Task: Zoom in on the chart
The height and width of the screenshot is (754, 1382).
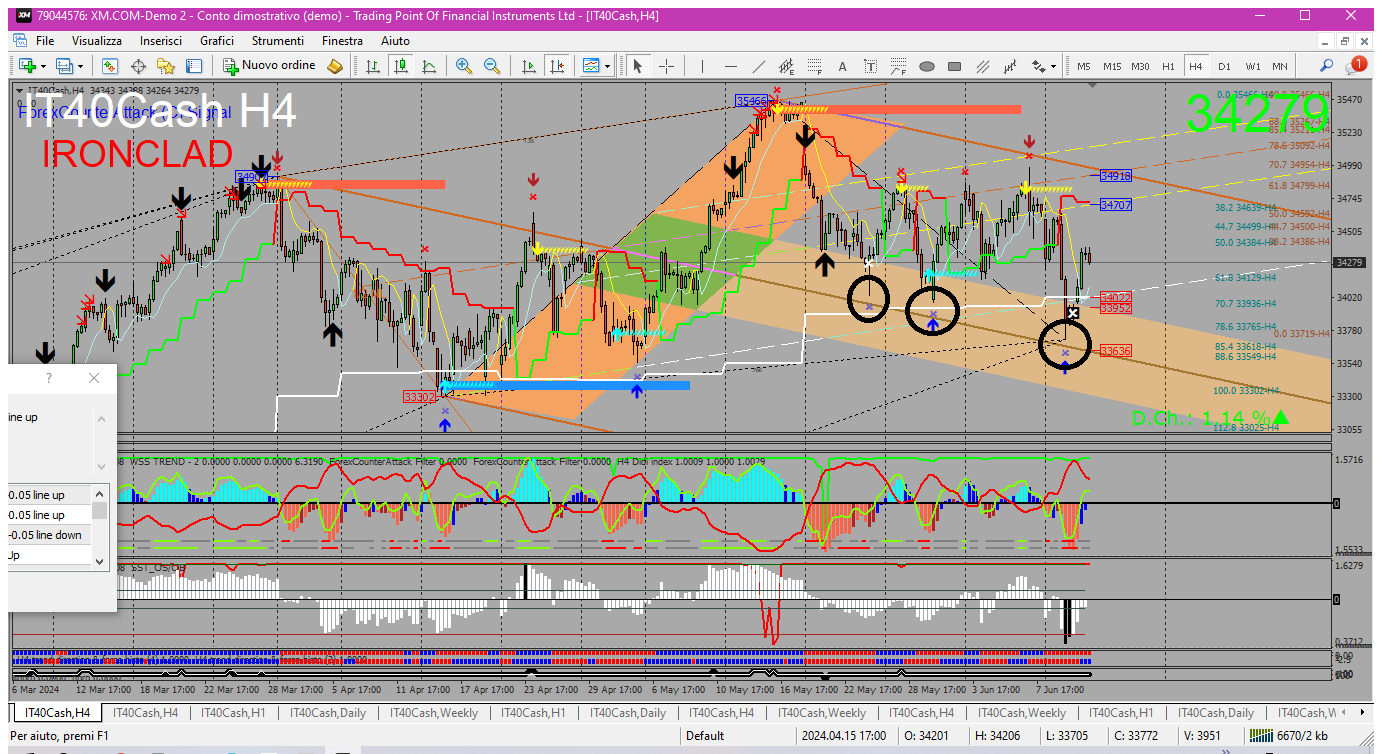Action: [x=464, y=66]
